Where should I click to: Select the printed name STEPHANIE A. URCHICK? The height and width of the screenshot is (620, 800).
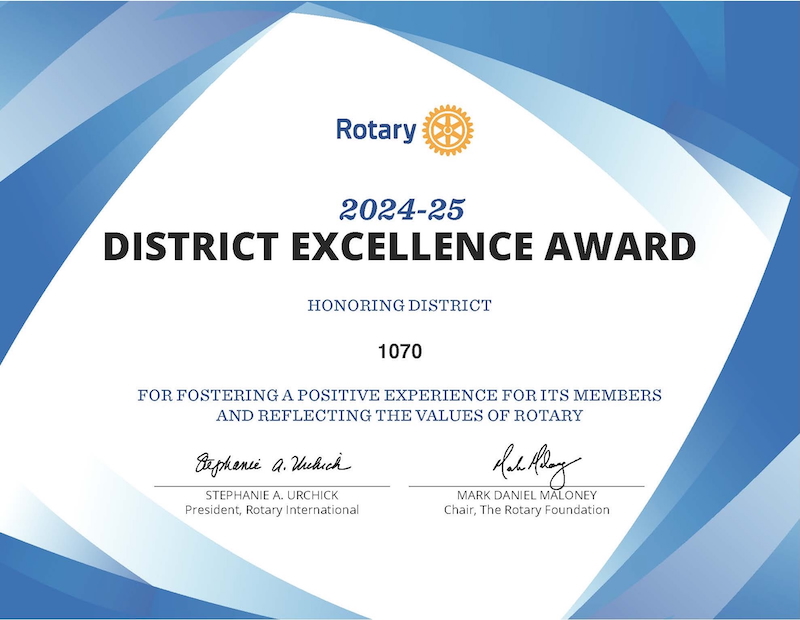point(271,495)
